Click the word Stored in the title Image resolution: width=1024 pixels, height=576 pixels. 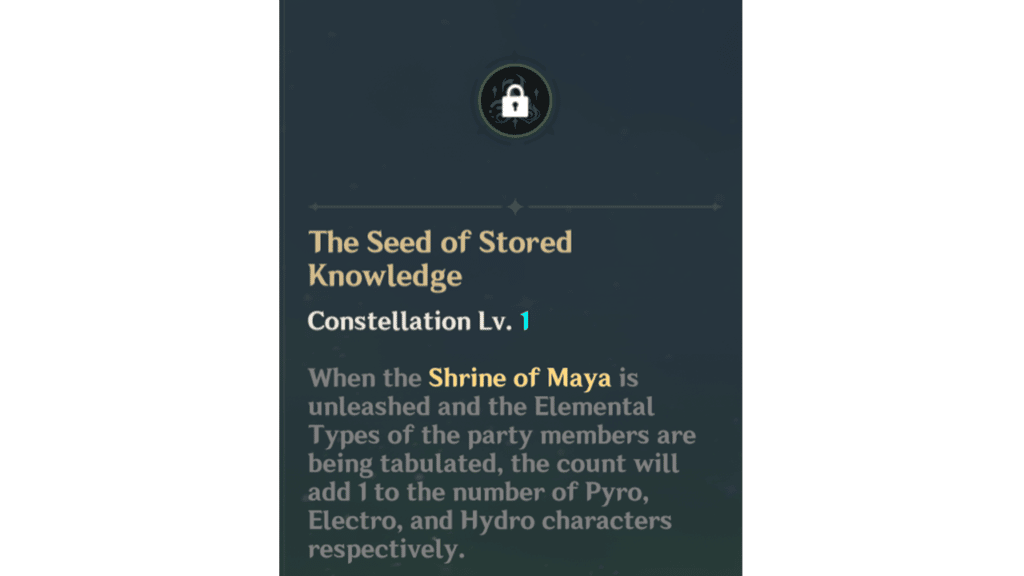(x=525, y=242)
